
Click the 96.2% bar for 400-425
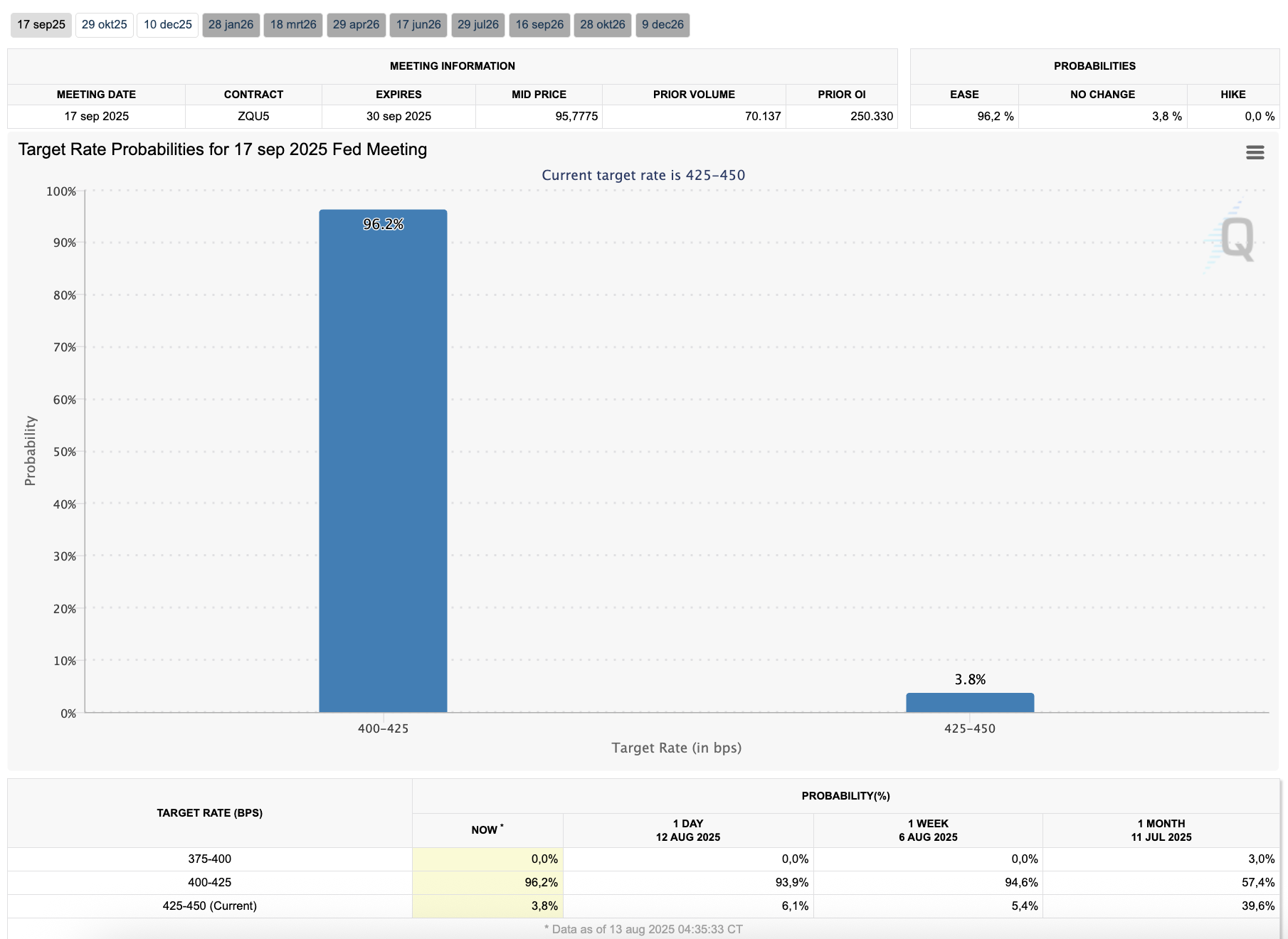click(x=383, y=462)
